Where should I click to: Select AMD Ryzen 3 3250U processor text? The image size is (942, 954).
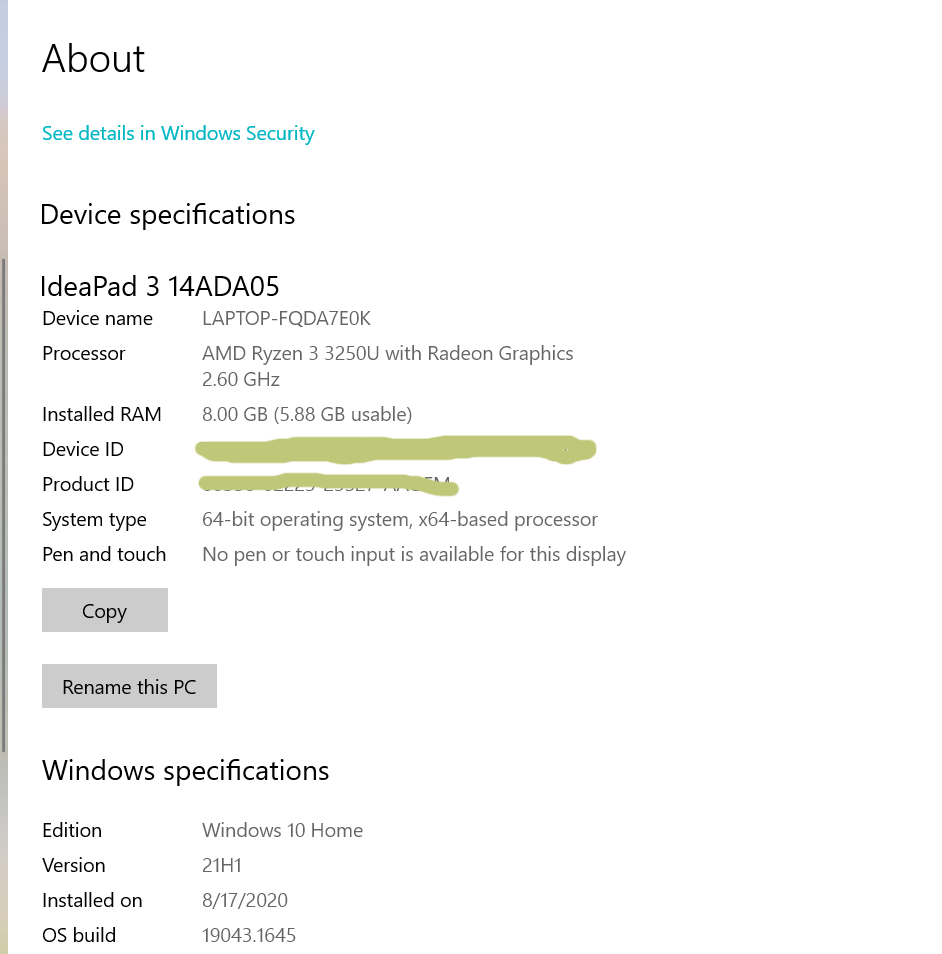coord(388,353)
